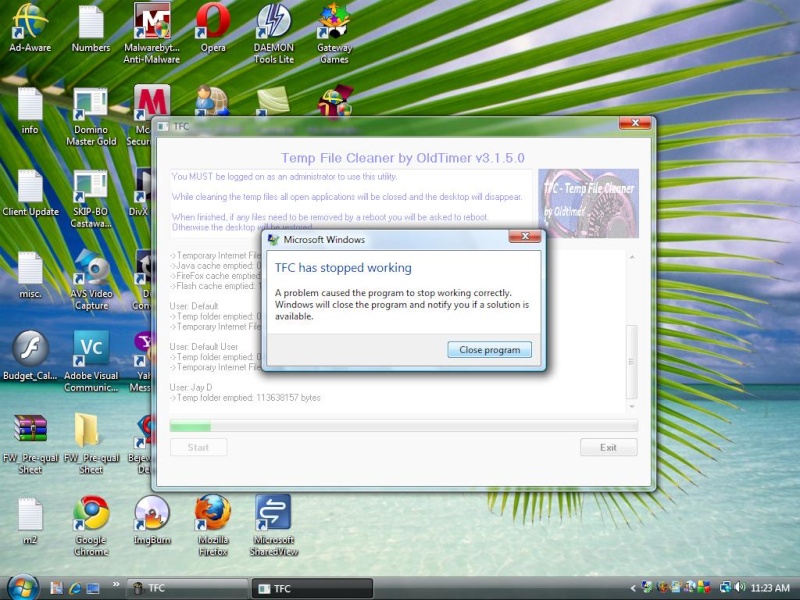Select the FW_Pre-qual Sheet WinRAR archive
This screenshot has height=600, width=800.
coord(30,444)
